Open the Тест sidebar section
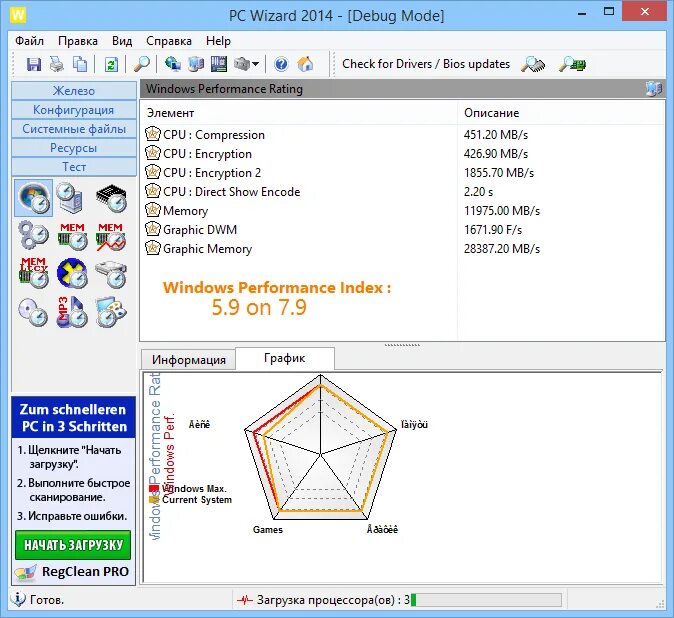 [74, 166]
